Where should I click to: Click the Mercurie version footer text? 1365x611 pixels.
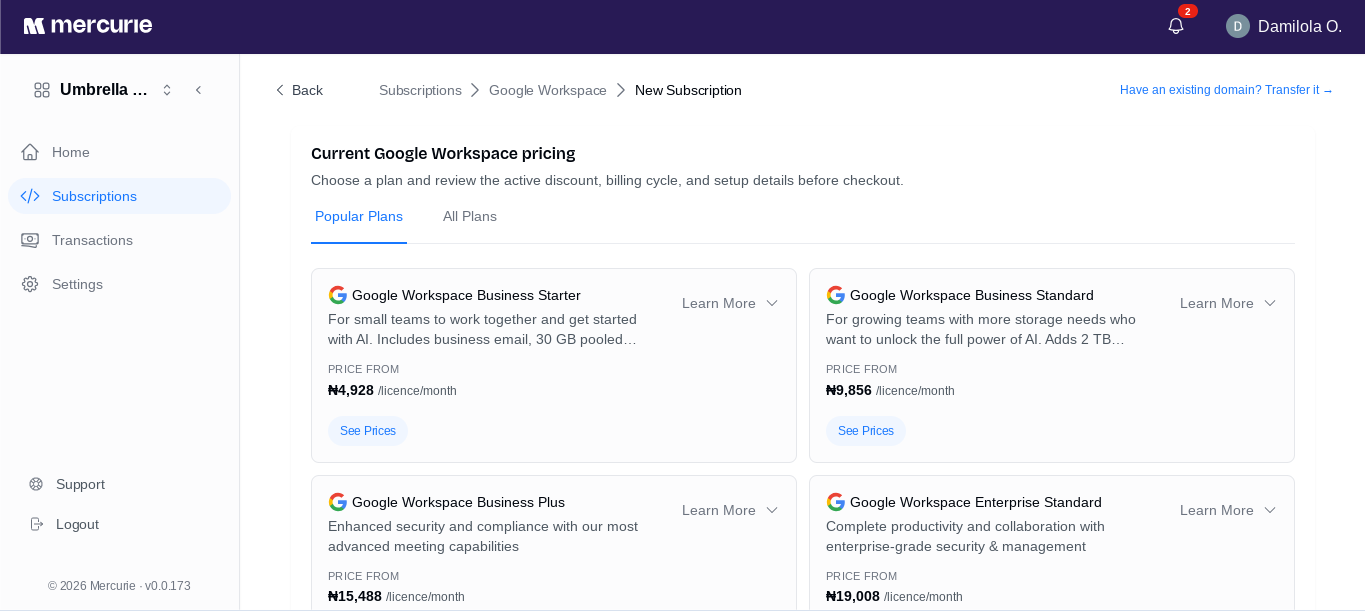click(119, 586)
